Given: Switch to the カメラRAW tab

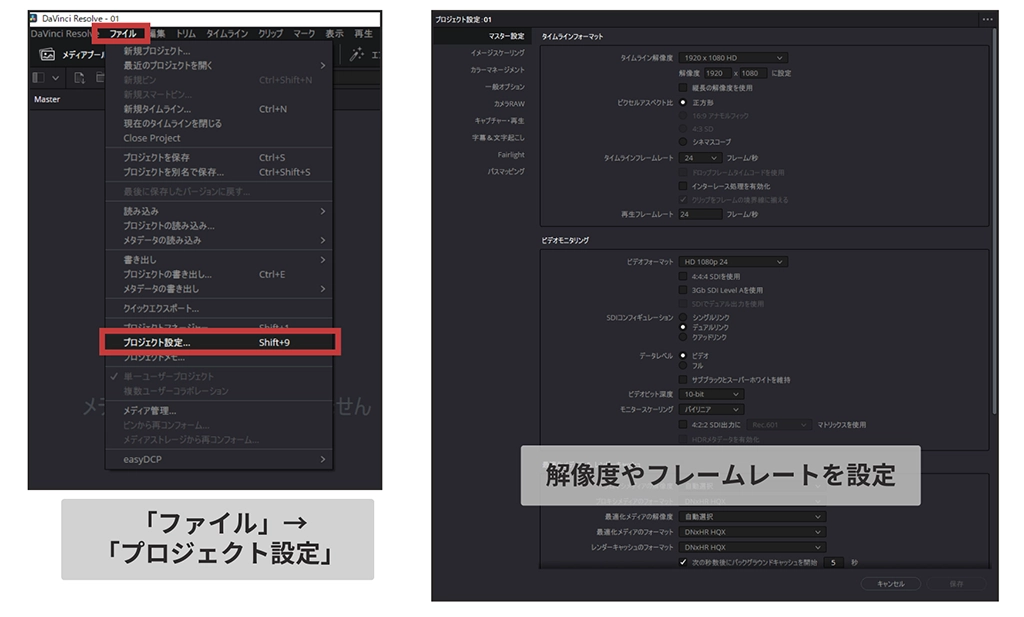Looking at the screenshot, I should [509, 104].
